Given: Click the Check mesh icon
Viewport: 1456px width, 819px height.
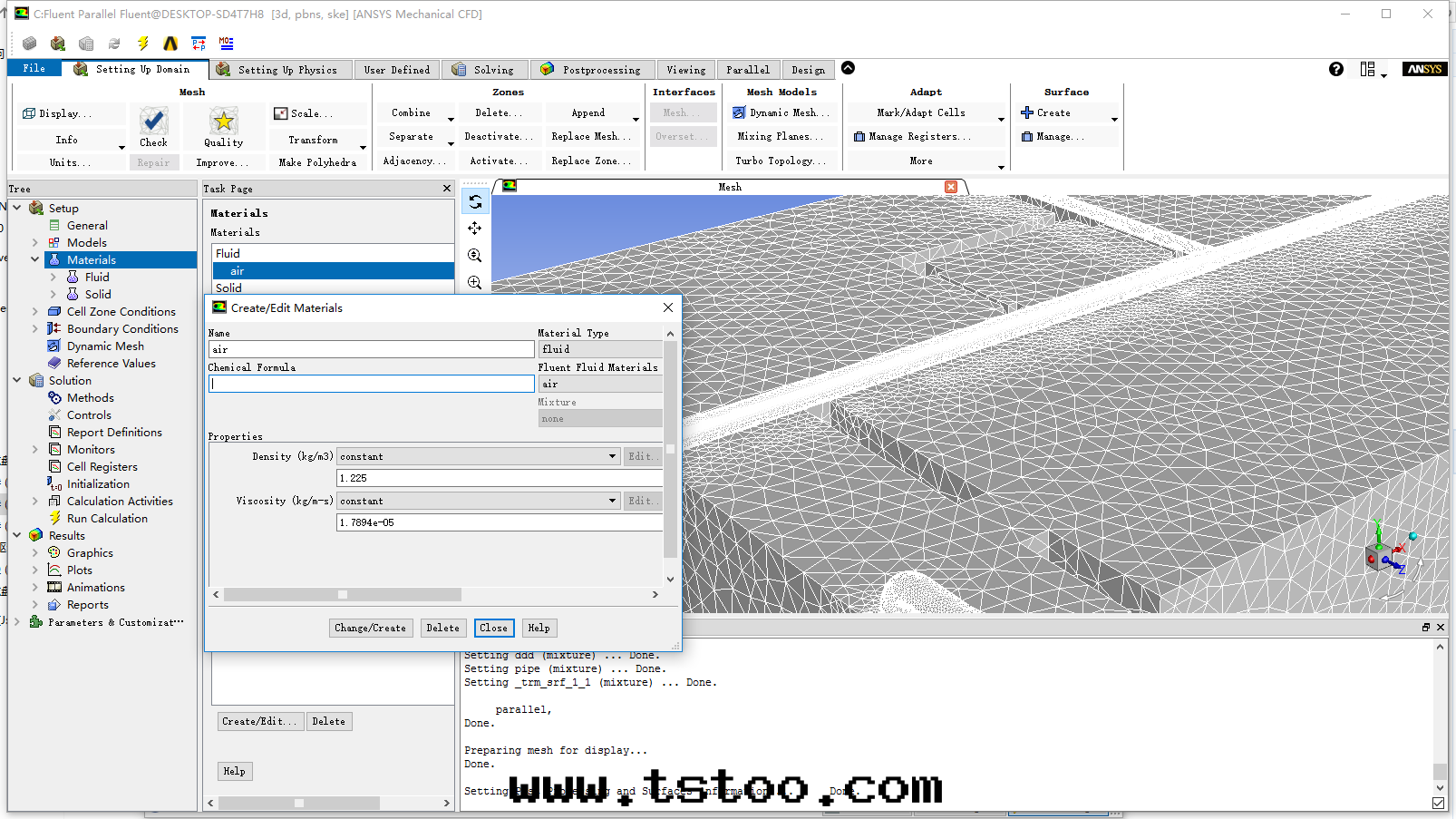Looking at the screenshot, I should (x=153, y=121).
